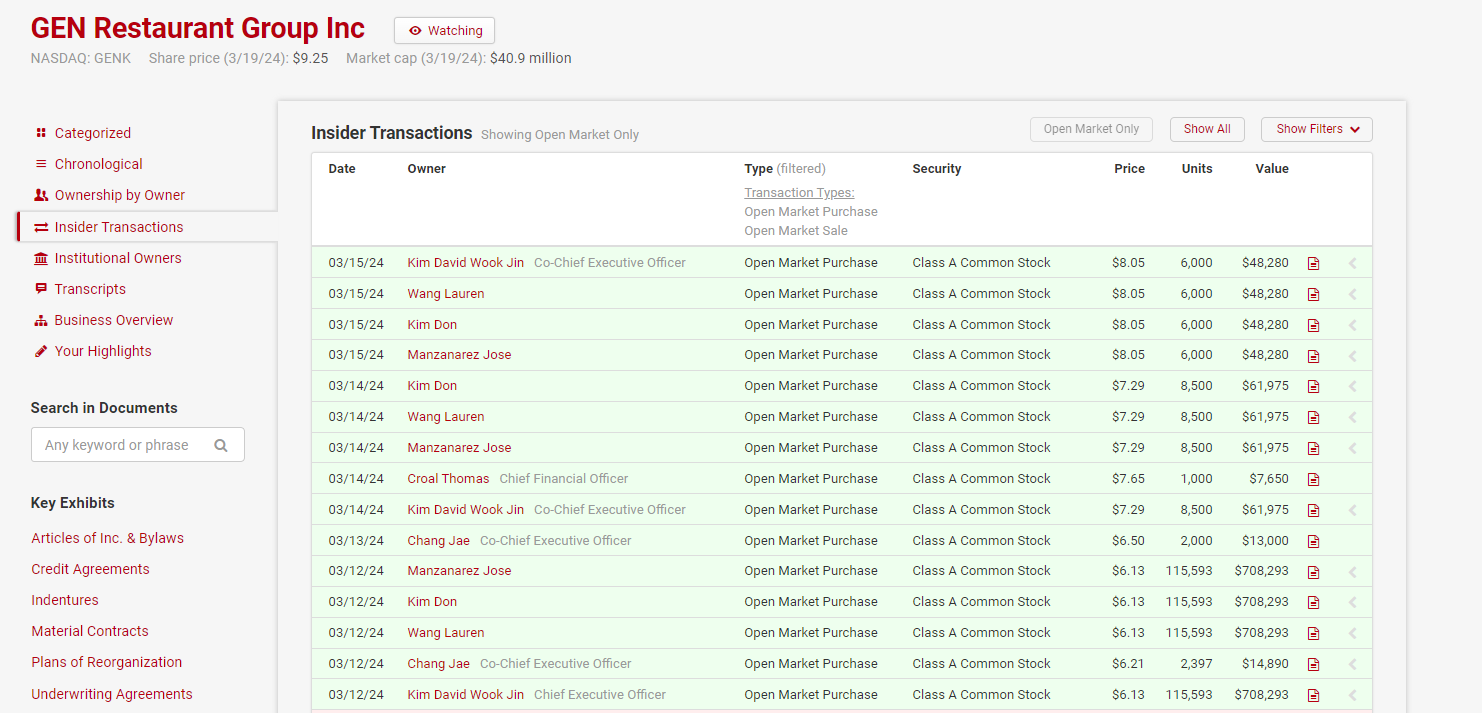Click the Transaction Types underlined label
Image resolution: width=1482 pixels, height=713 pixels.
pyautogui.click(x=799, y=193)
